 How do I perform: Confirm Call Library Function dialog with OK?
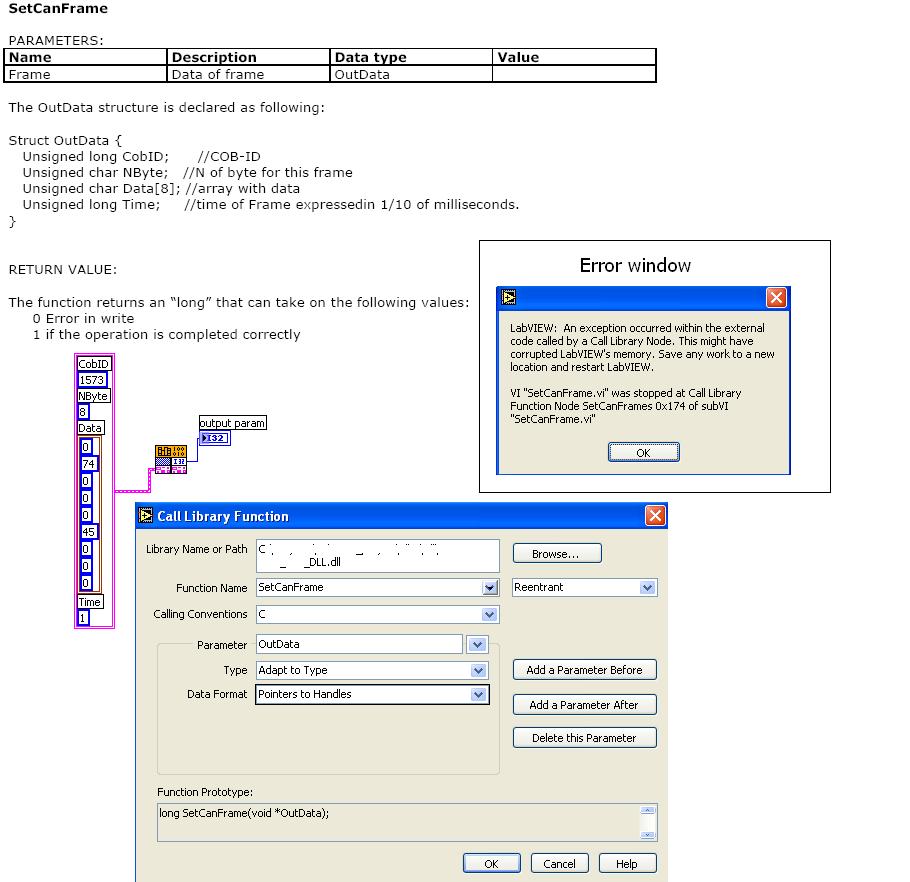(491, 863)
